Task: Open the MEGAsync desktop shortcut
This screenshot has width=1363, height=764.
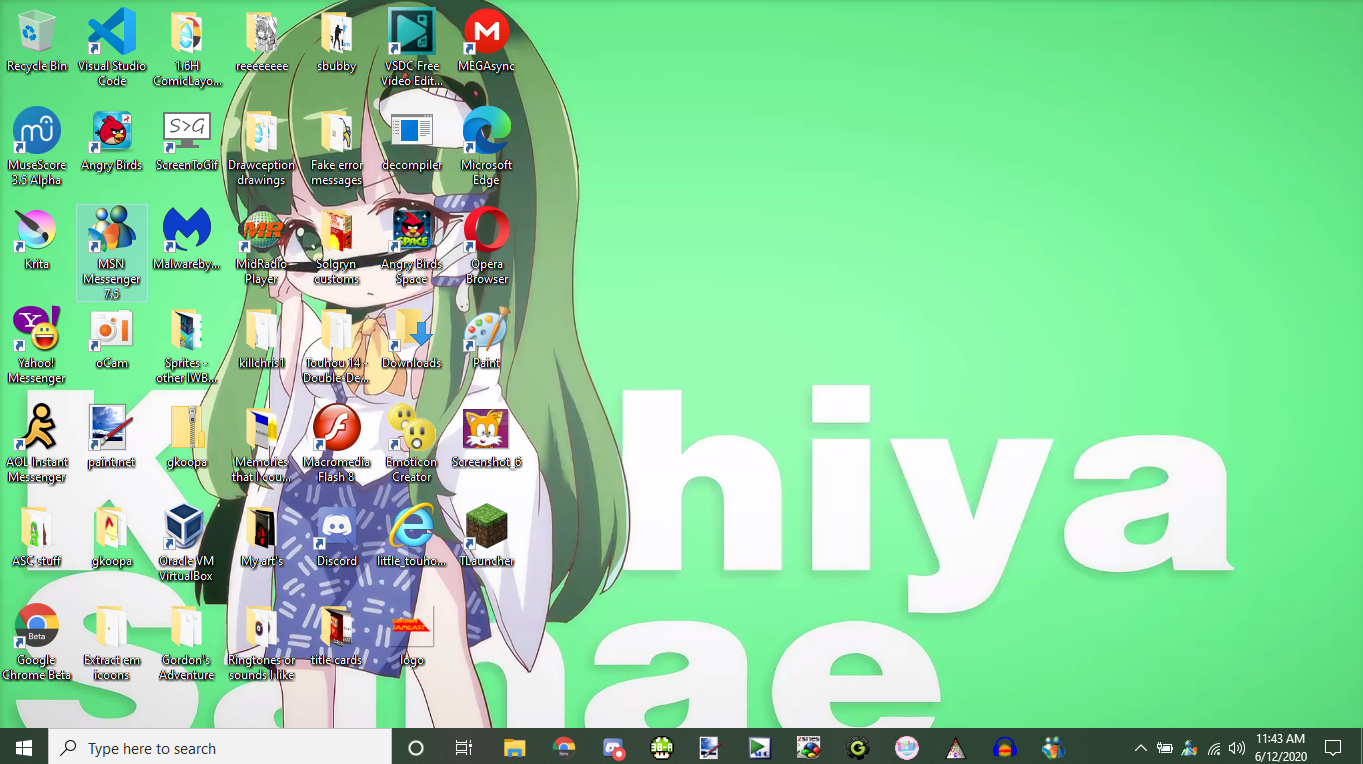Action: pyautogui.click(x=487, y=42)
